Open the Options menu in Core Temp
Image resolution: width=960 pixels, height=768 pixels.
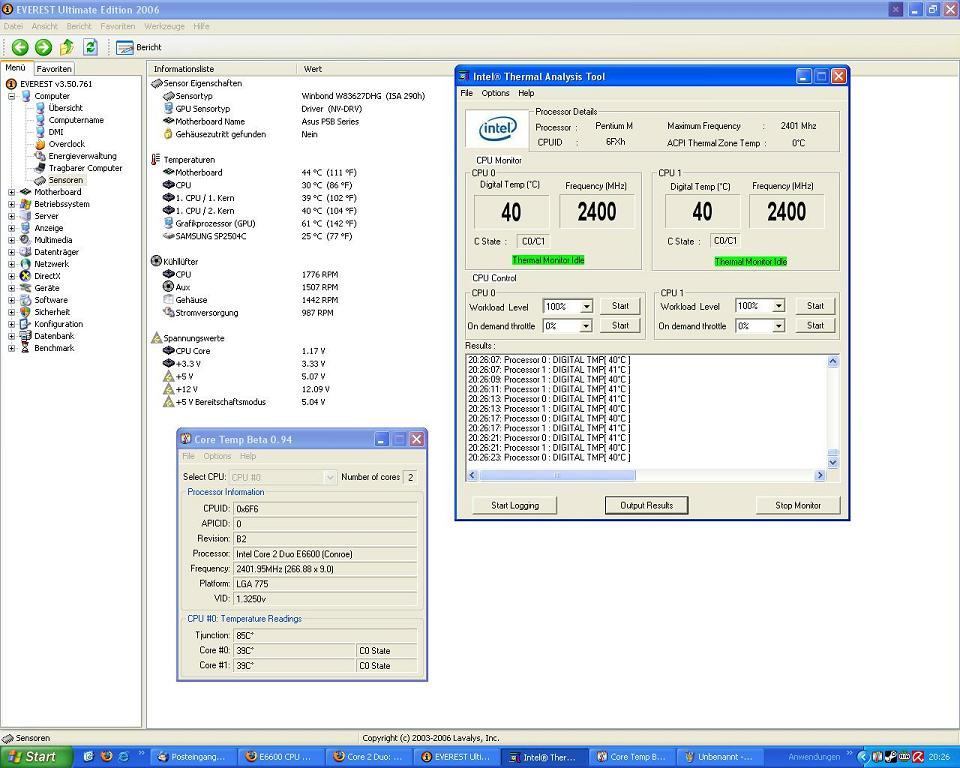(x=217, y=456)
